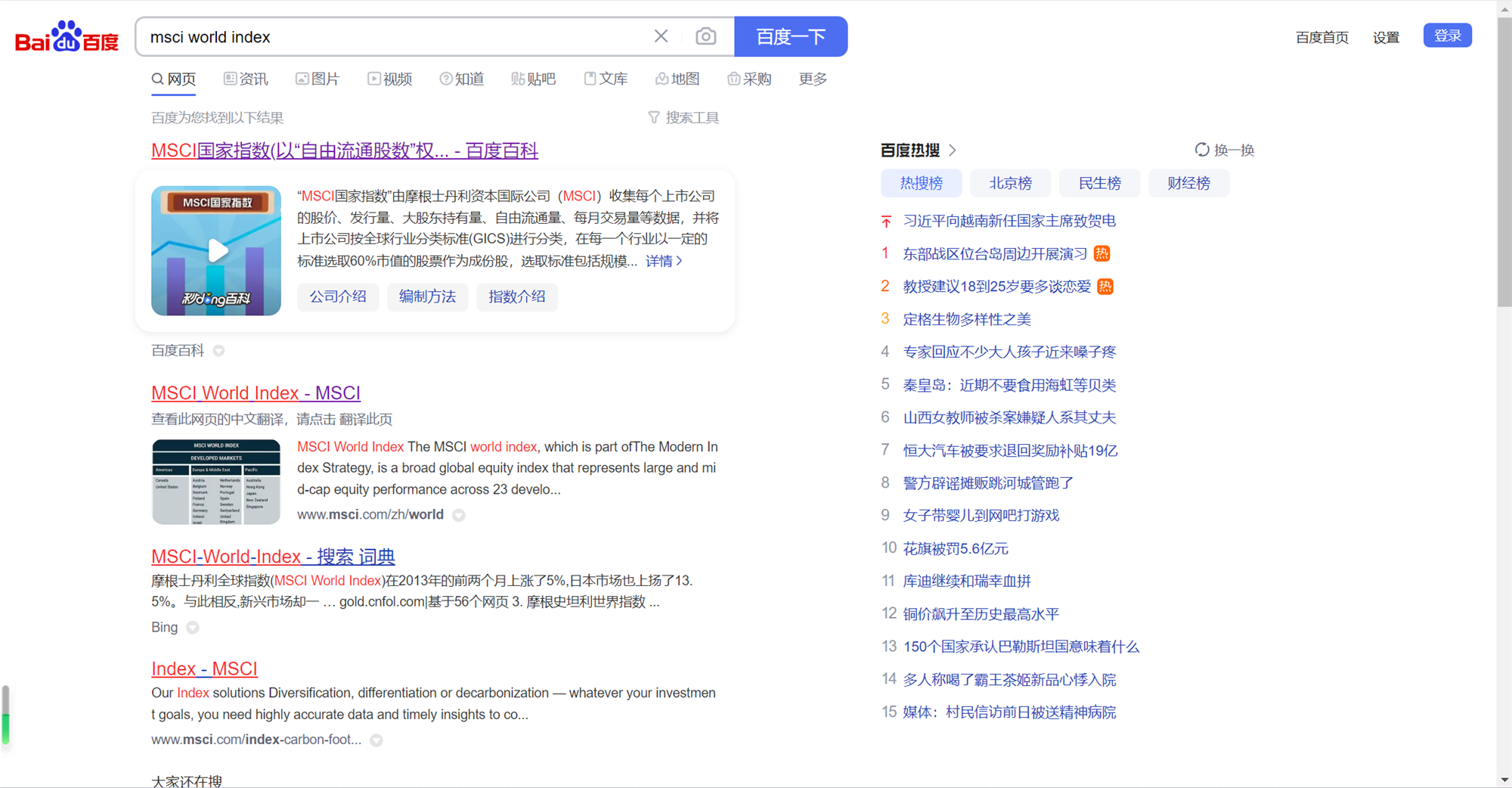The image size is (1512, 788).
Task: Click the 公司介绍 tag
Action: pos(338,296)
